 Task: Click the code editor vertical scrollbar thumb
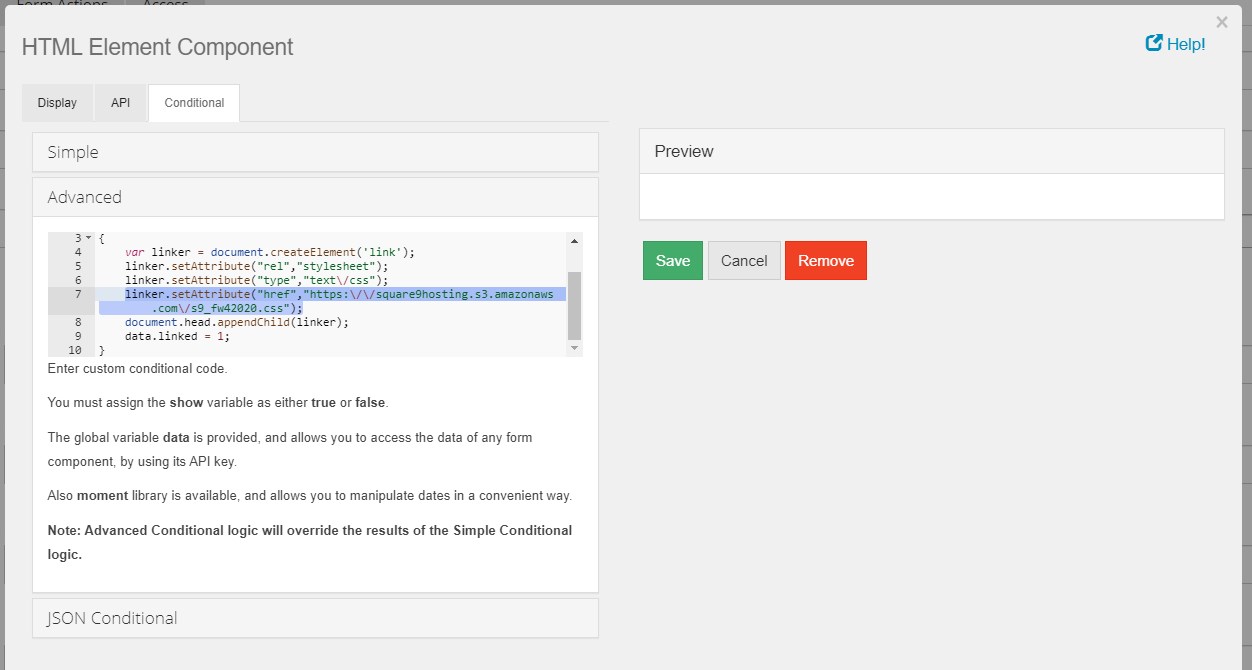click(x=574, y=304)
